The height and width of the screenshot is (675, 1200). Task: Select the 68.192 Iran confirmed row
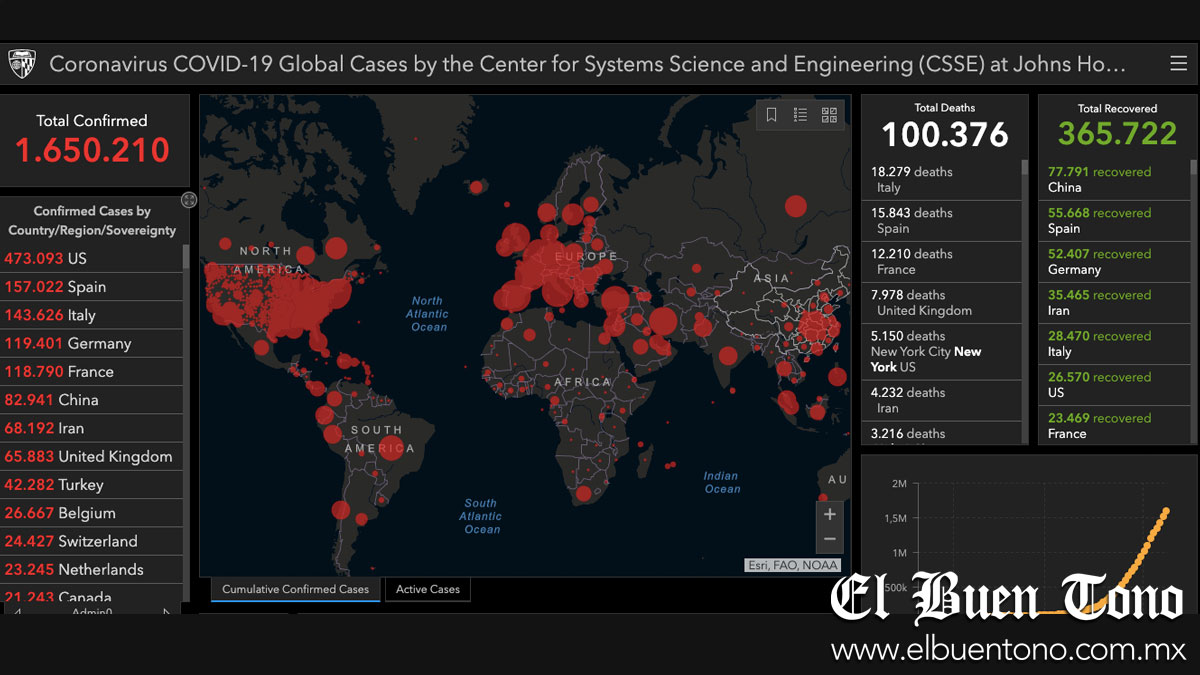click(92, 428)
